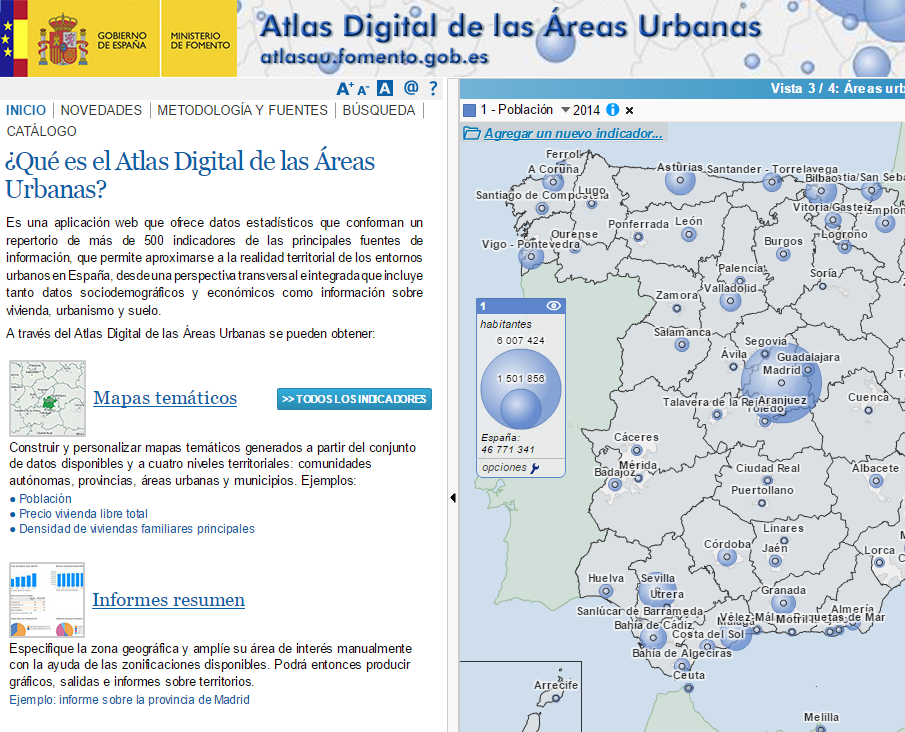Increase the font size with A+ icon
905x732 pixels.
(345, 88)
